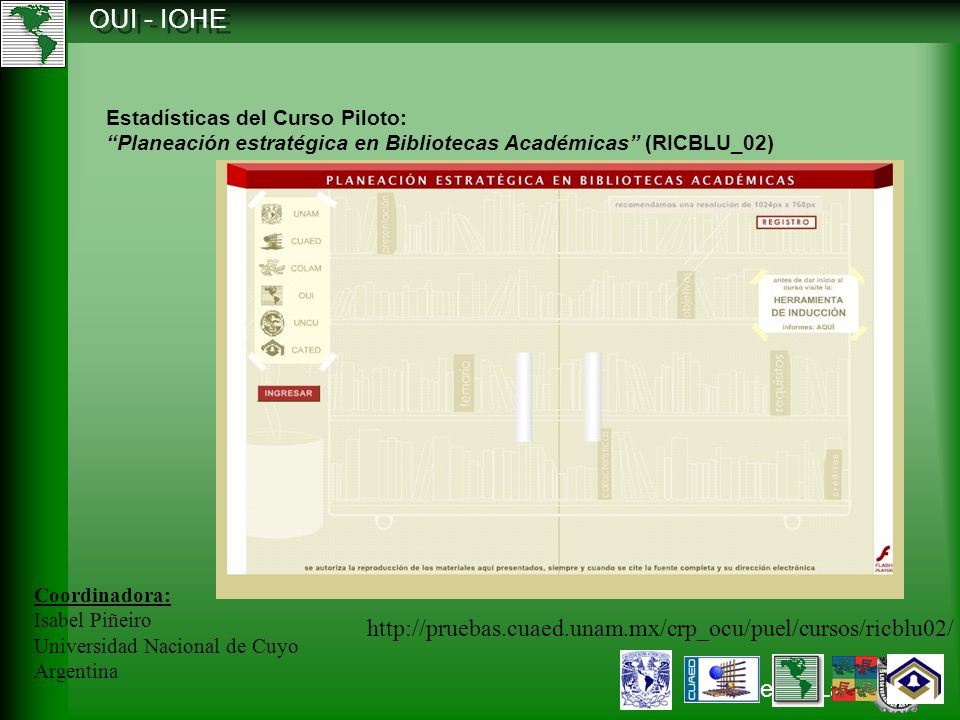Click the left cabinet door handle
Viewport: 960px width, 720px height.
[523, 396]
